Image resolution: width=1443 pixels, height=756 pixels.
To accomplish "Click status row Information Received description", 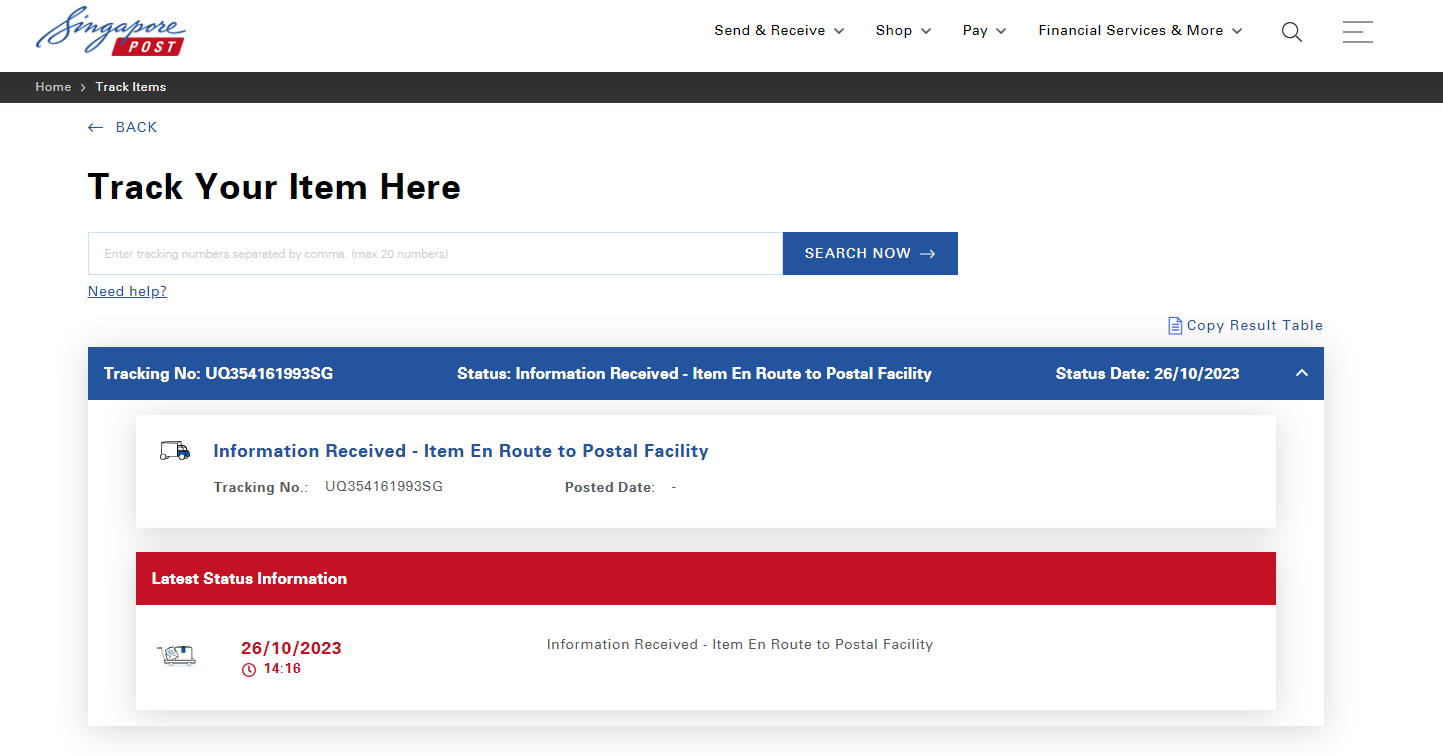I will click(740, 645).
